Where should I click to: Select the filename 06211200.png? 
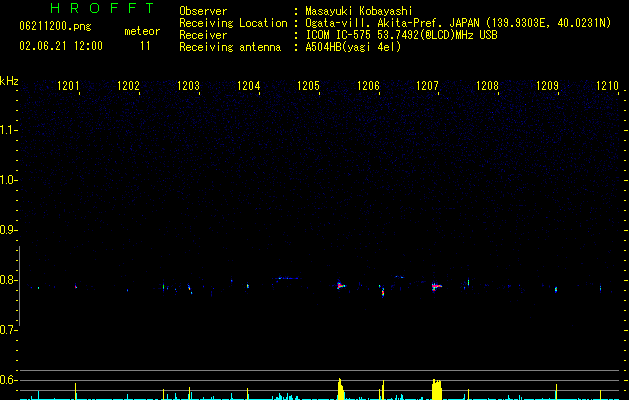[55, 27]
